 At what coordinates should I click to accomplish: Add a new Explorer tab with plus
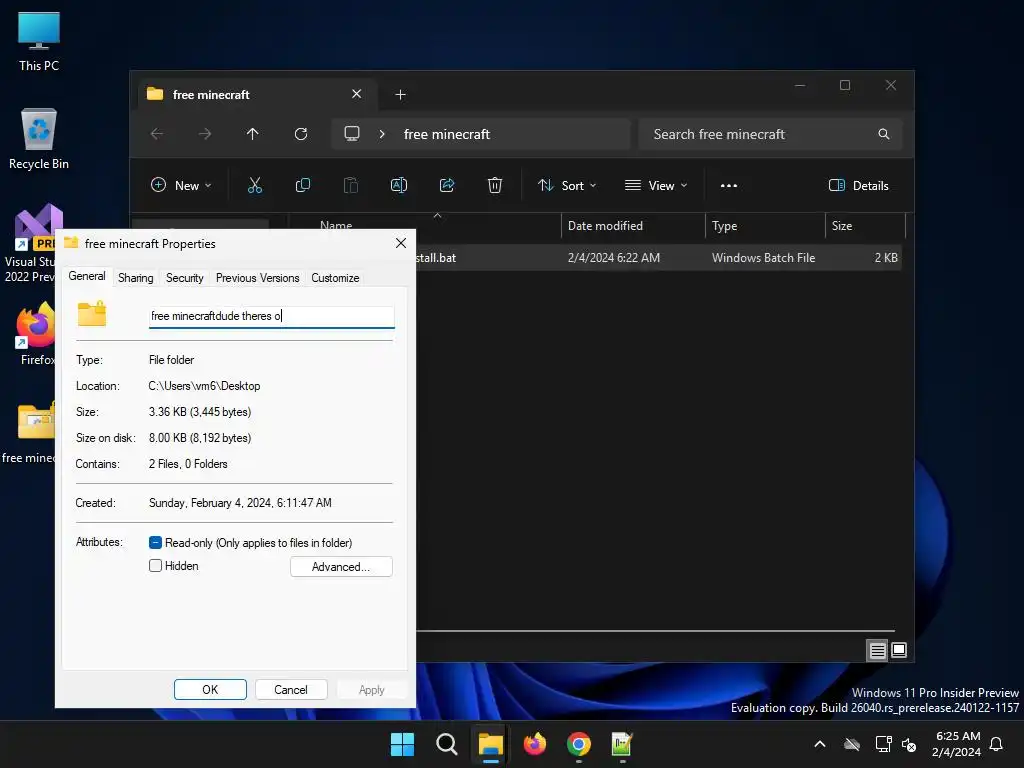click(400, 95)
